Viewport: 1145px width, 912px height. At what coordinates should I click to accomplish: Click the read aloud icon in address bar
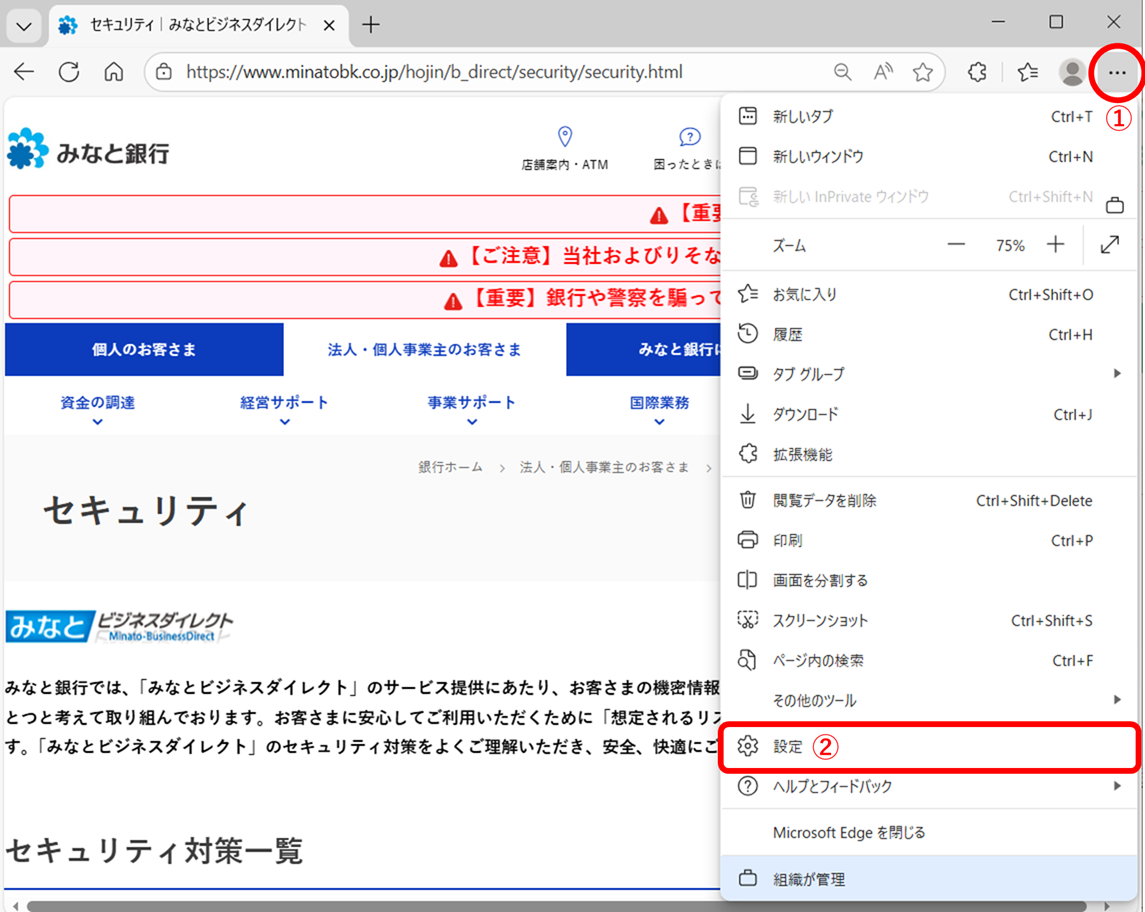883,72
